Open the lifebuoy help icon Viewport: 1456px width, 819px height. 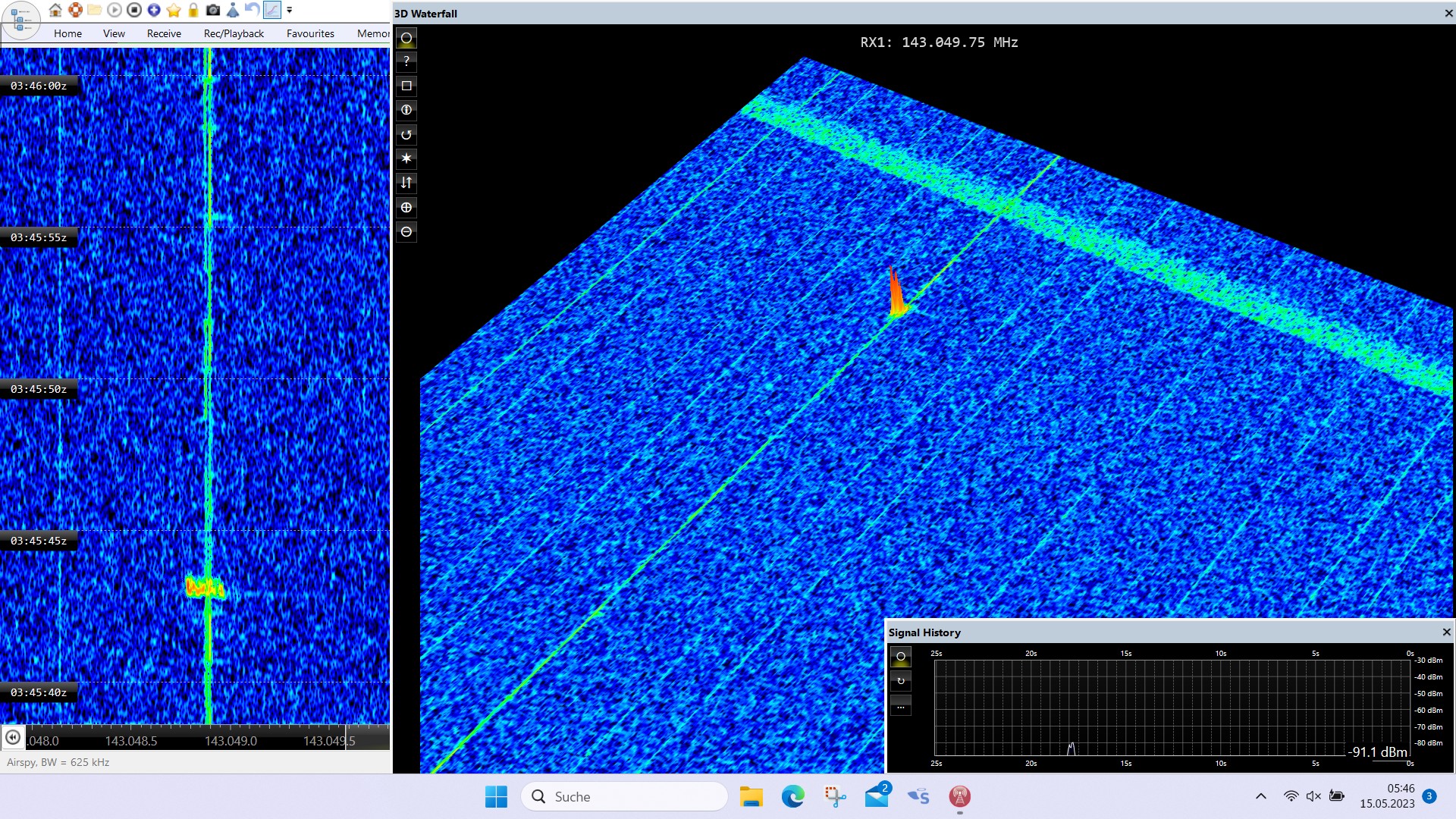75,10
